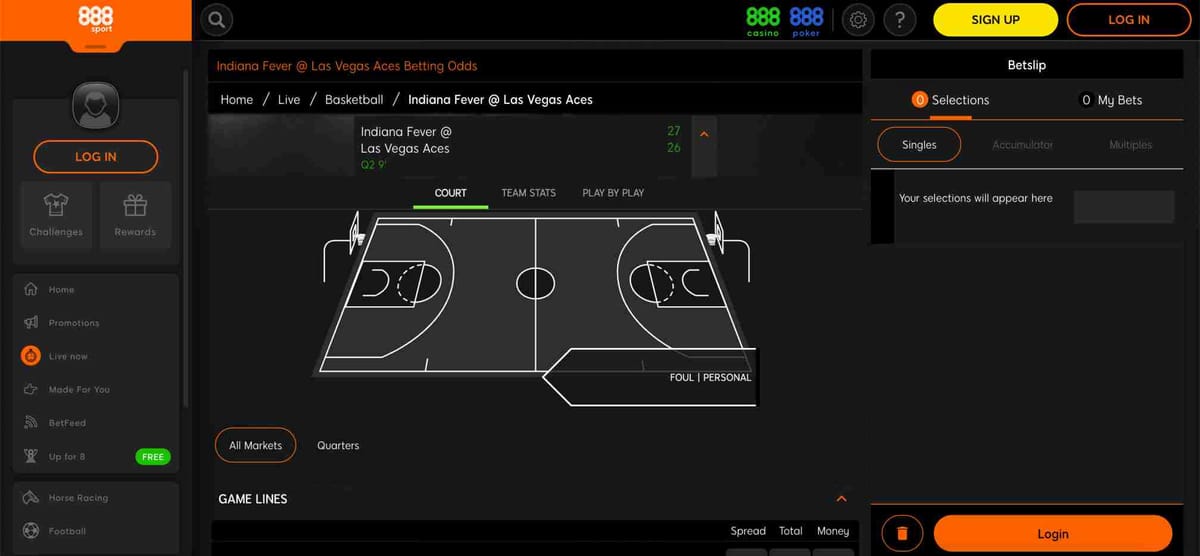This screenshot has width=1200, height=556.
Task: Click the orange Login betslip button
Action: [x=1053, y=534]
